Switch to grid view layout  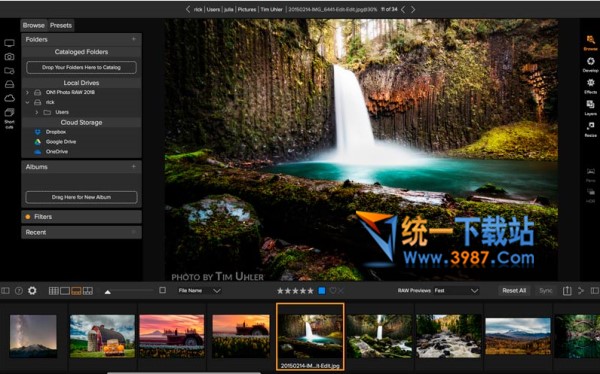(x=54, y=291)
